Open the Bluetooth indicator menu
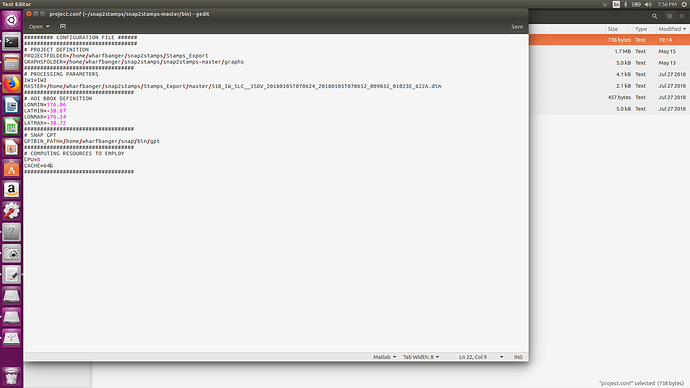This screenshot has width=690, height=388. tap(626, 4)
